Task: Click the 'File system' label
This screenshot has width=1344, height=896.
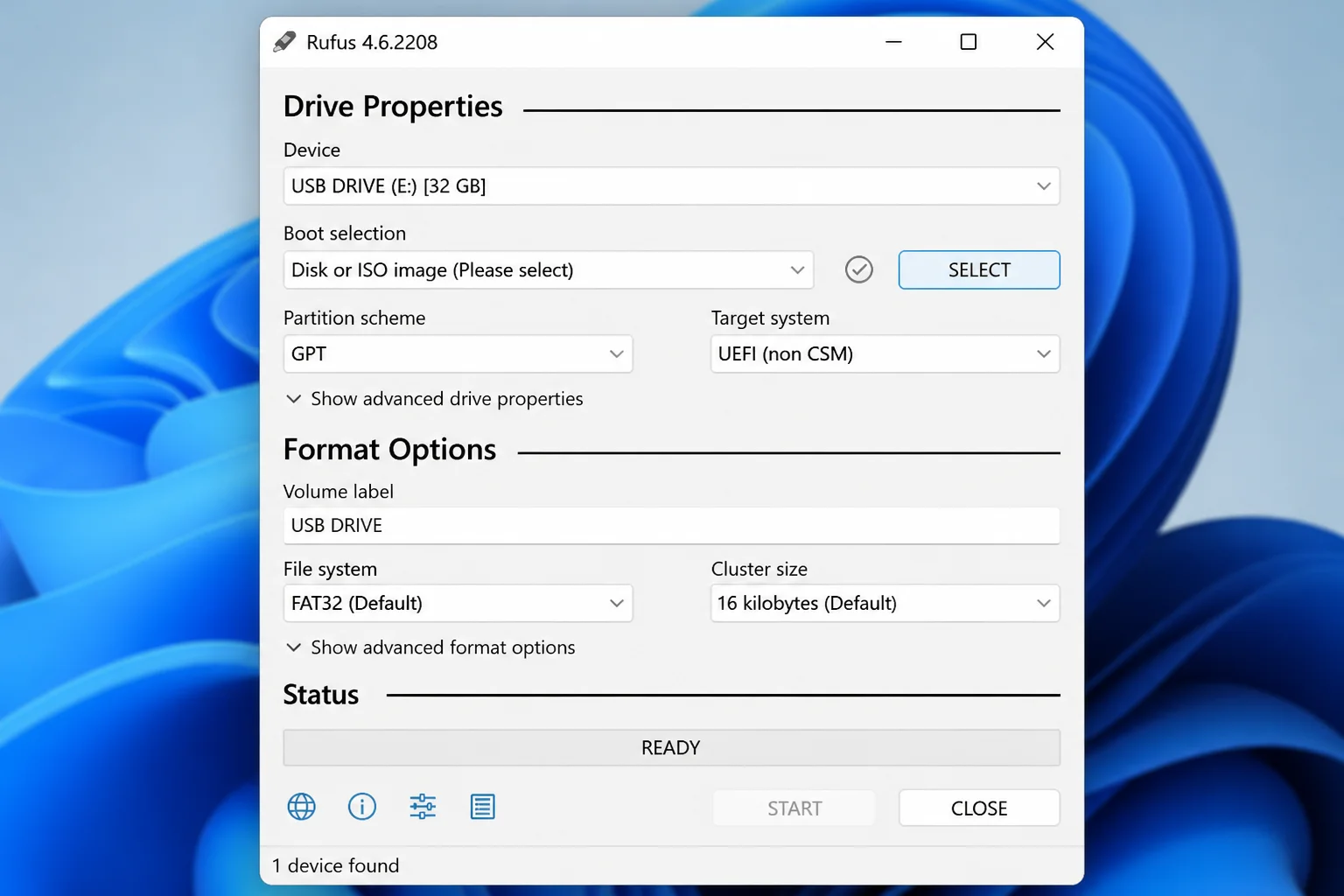Action: (330, 569)
